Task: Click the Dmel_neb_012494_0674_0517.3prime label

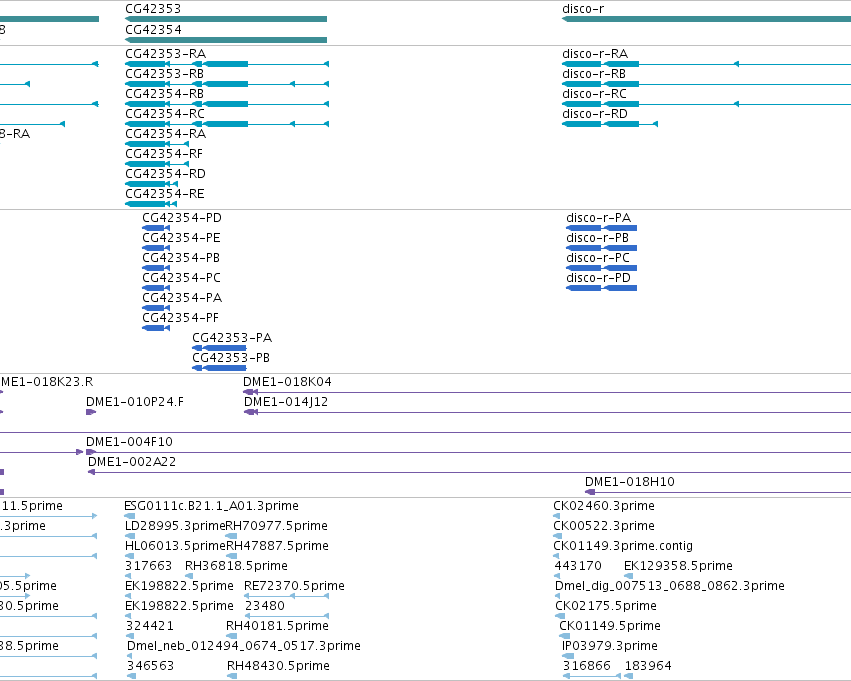Action: [244, 646]
